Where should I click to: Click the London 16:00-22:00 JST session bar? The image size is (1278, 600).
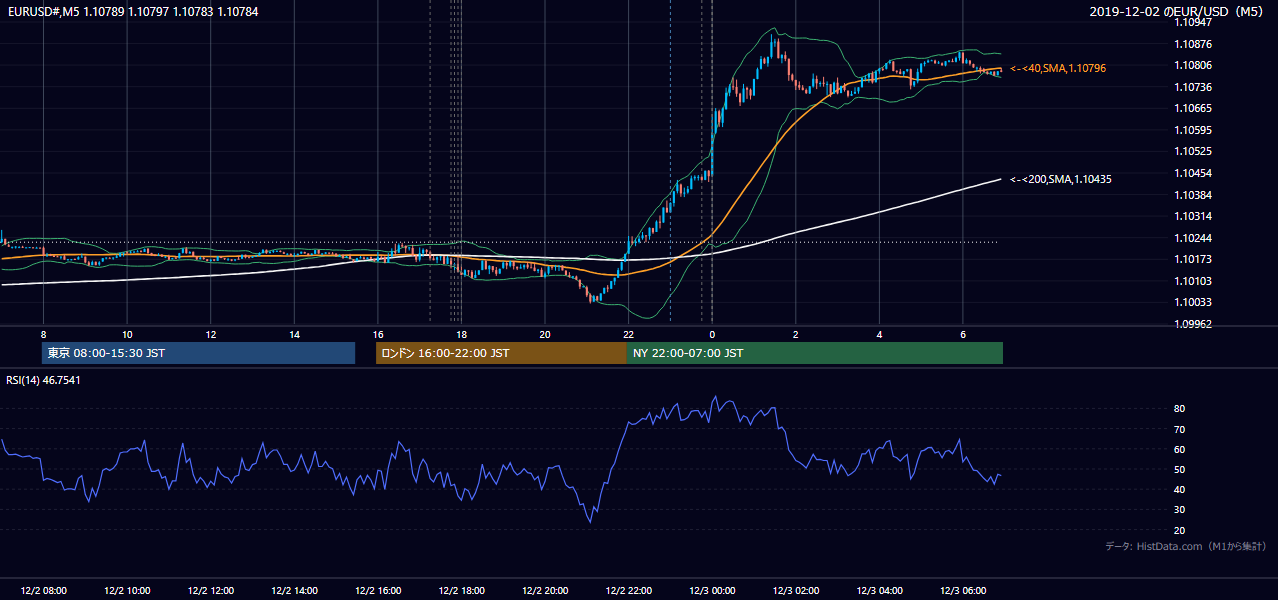pyautogui.click(x=501, y=353)
